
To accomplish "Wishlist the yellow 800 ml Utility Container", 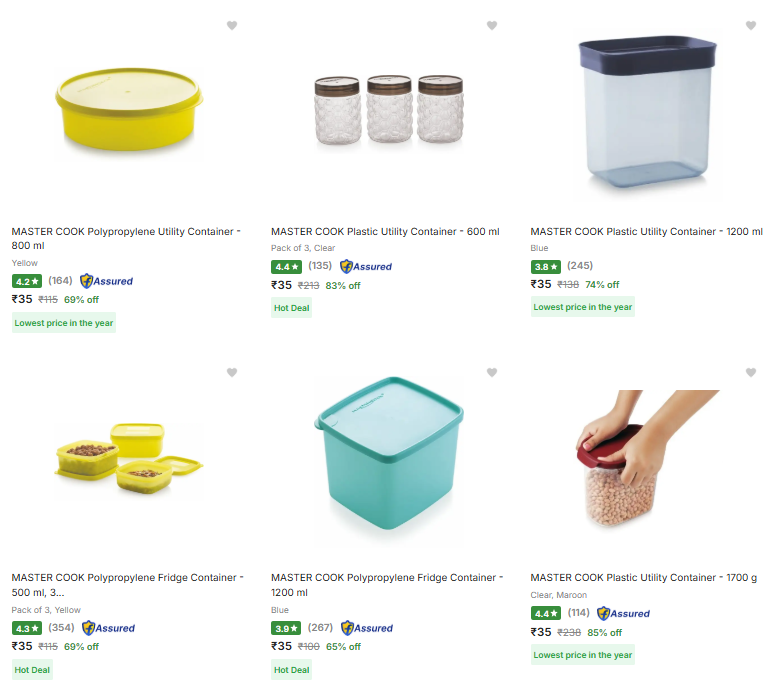I will click(x=232, y=26).
